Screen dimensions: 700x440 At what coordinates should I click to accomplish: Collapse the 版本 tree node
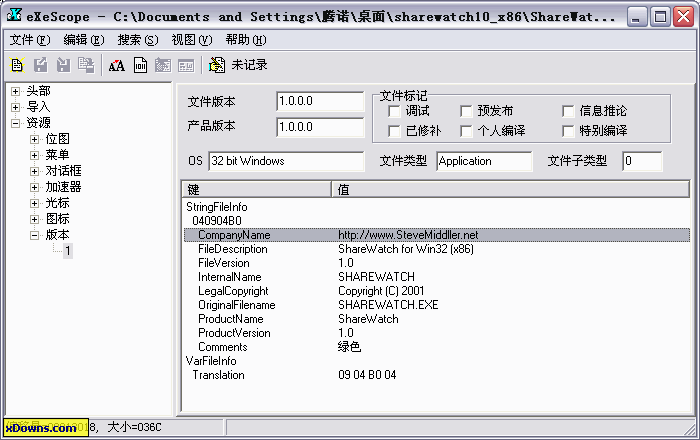pos(34,235)
